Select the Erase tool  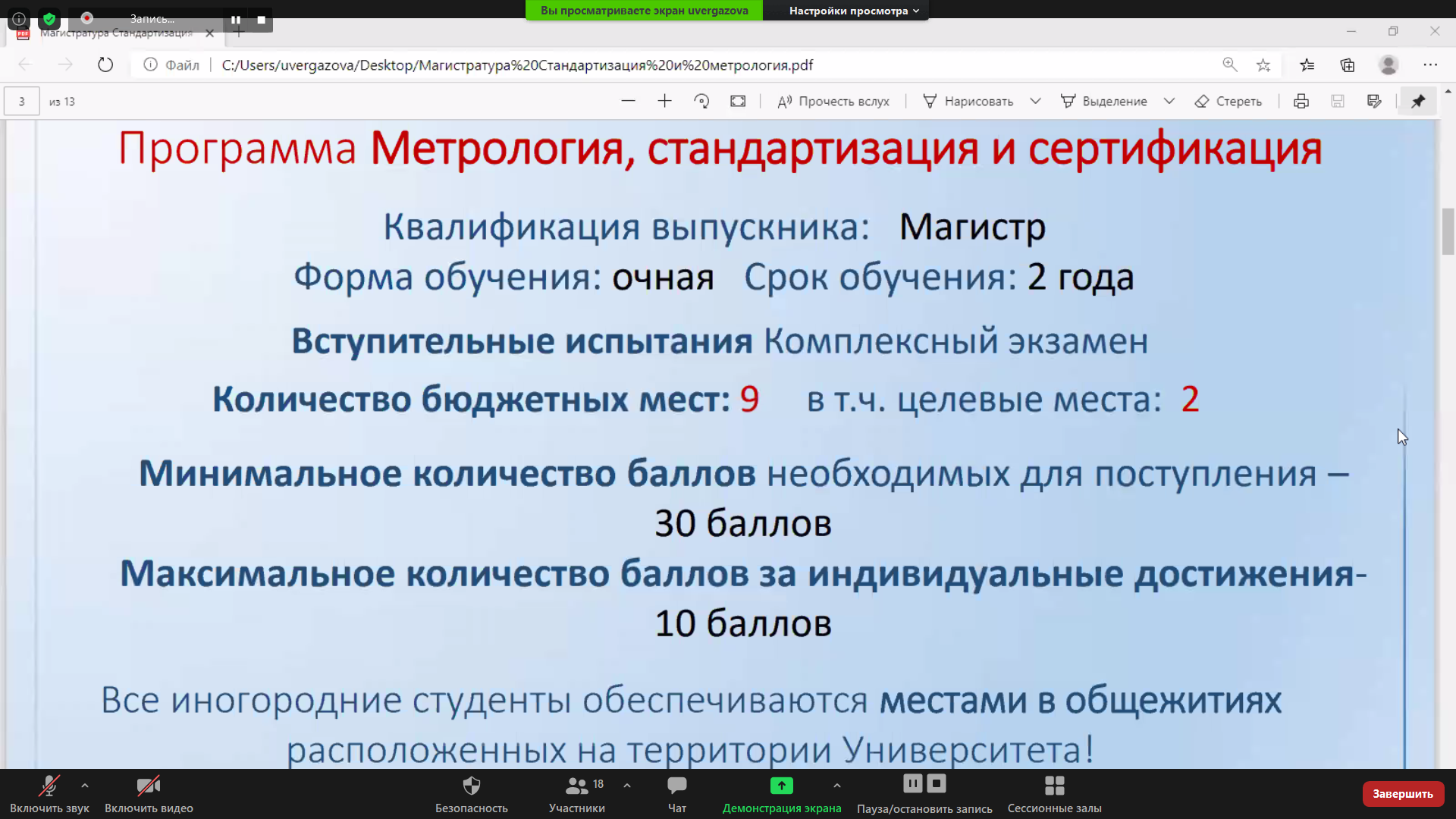(x=1228, y=101)
